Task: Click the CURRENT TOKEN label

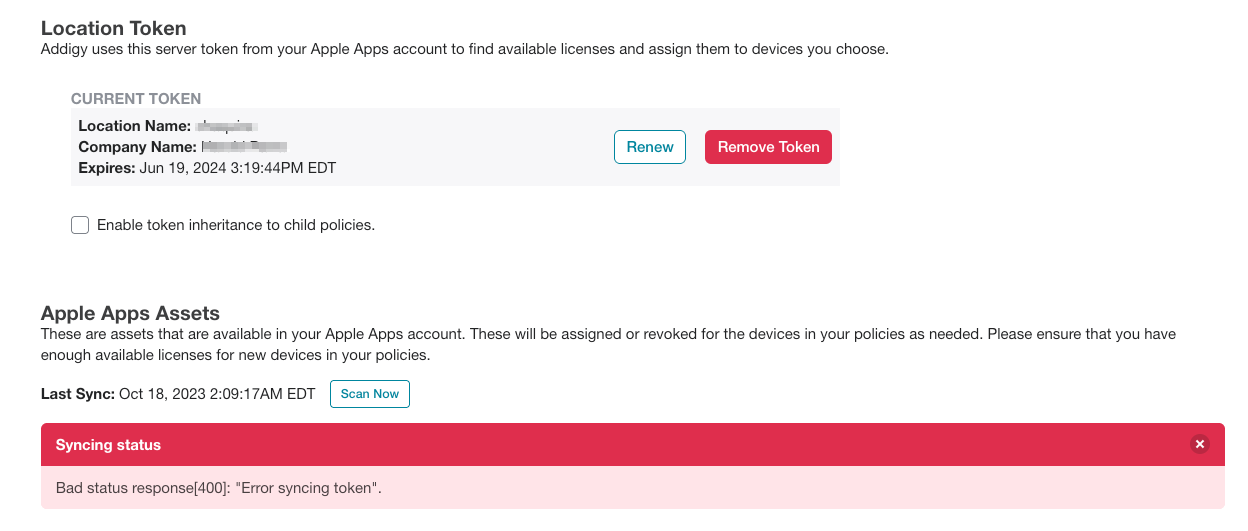Action: 136,99
